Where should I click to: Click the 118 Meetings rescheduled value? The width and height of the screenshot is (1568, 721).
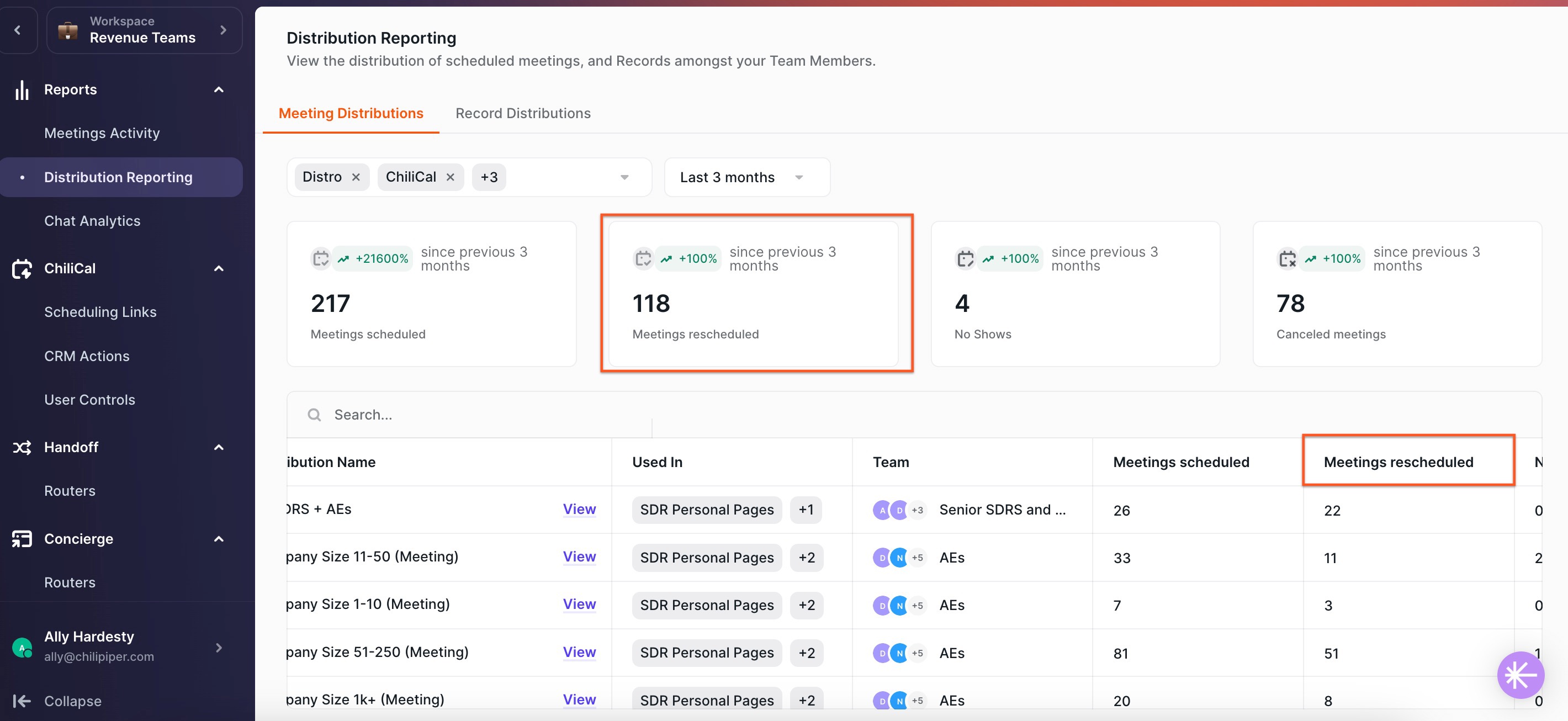651,304
